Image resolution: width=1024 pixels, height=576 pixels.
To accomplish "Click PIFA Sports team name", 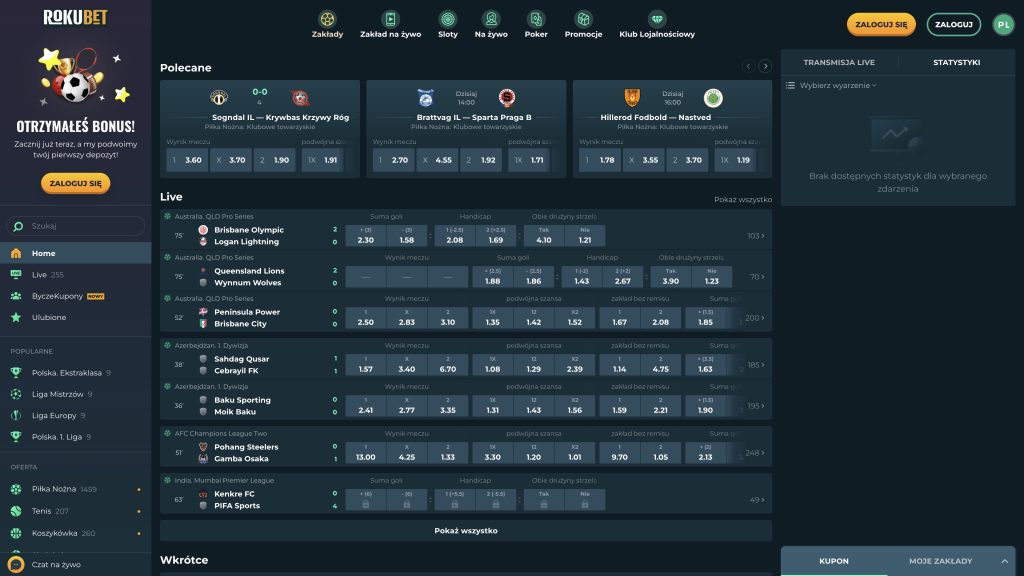I will (x=237, y=506).
